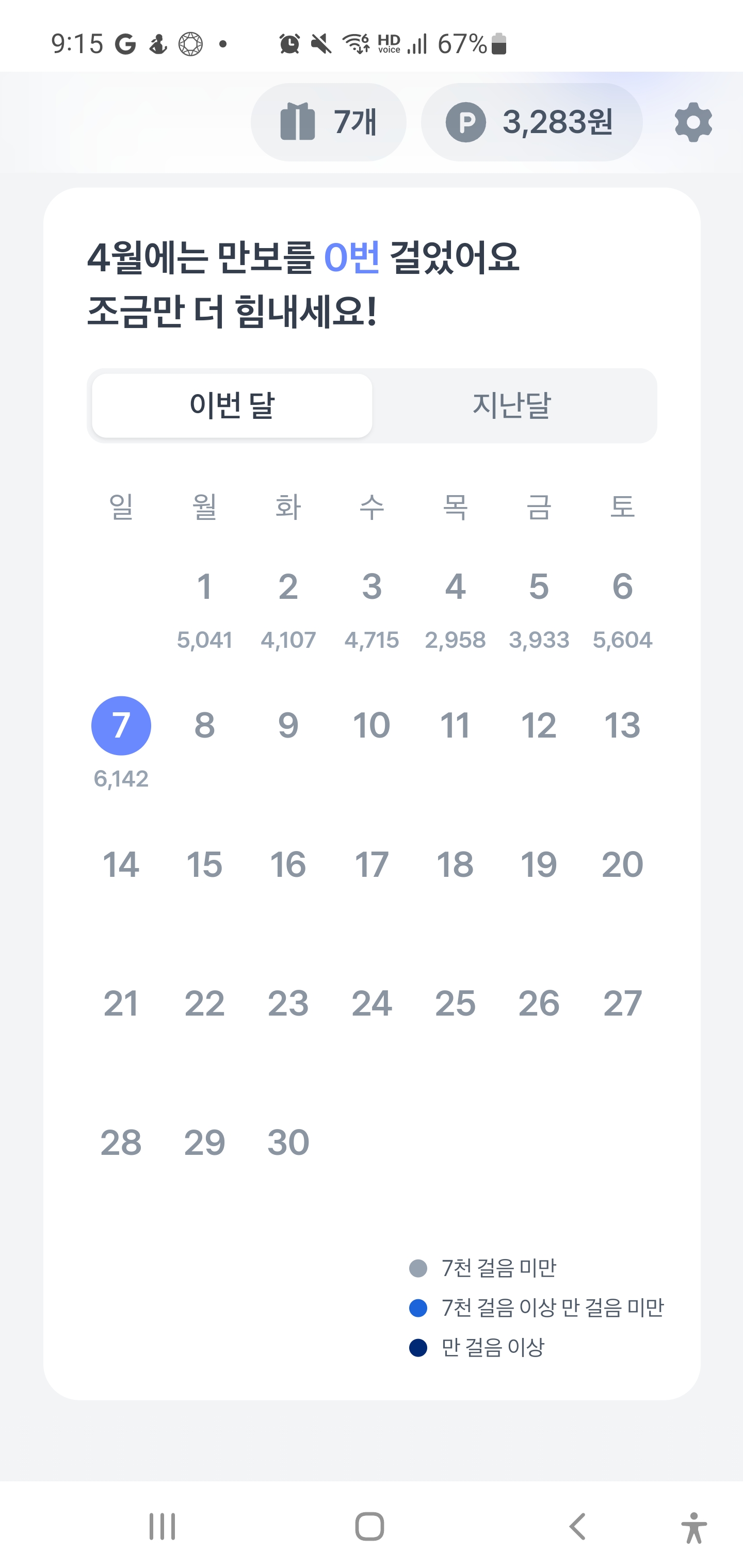Image resolution: width=743 pixels, height=1568 pixels.
Task: Tap the gift box icon showing 7개
Action: pyautogui.click(x=298, y=122)
